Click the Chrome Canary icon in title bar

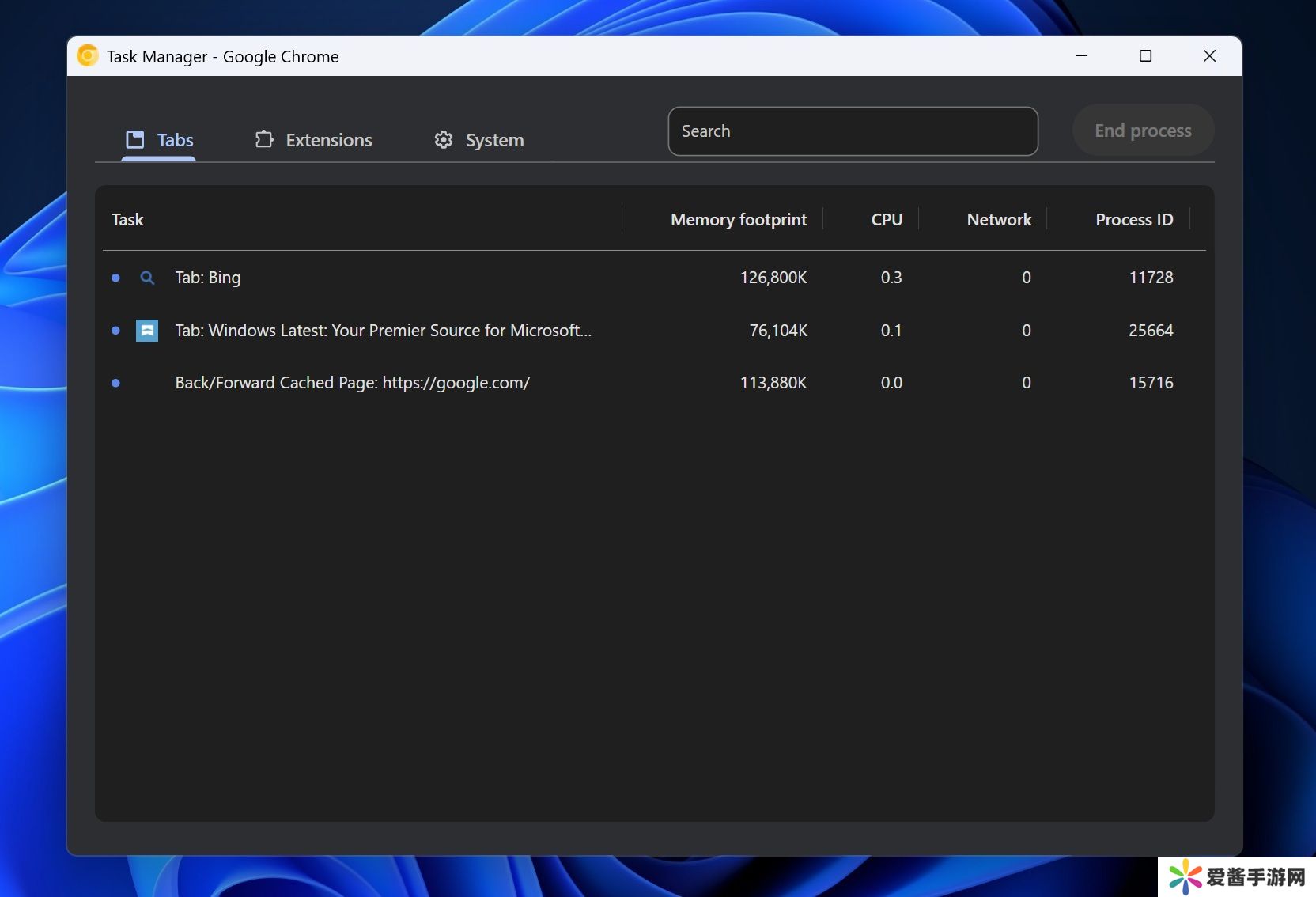point(88,56)
